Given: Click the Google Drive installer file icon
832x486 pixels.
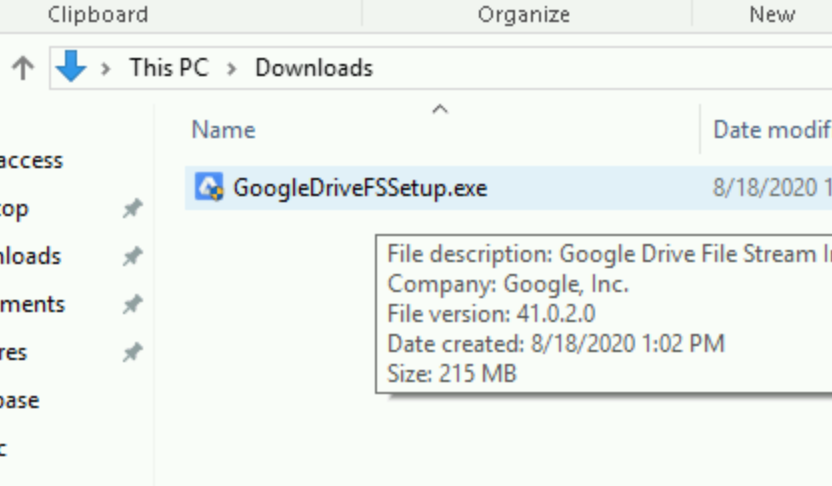Looking at the screenshot, I should click(x=209, y=187).
